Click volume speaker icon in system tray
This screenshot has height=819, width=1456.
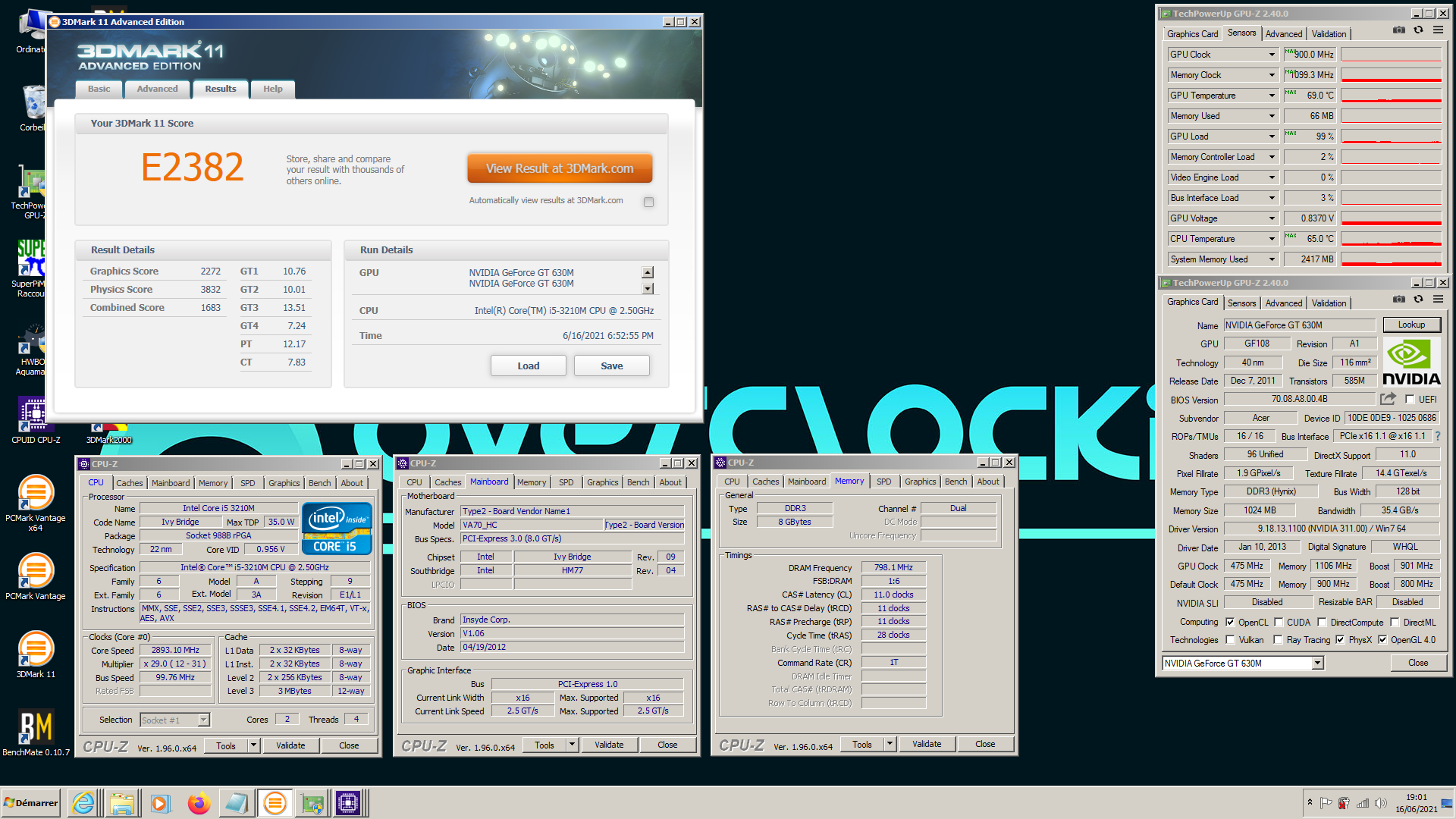(x=1380, y=802)
